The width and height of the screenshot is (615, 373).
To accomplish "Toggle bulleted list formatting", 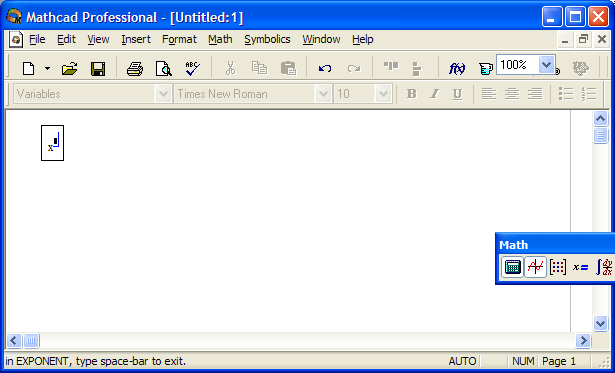I will (566, 94).
